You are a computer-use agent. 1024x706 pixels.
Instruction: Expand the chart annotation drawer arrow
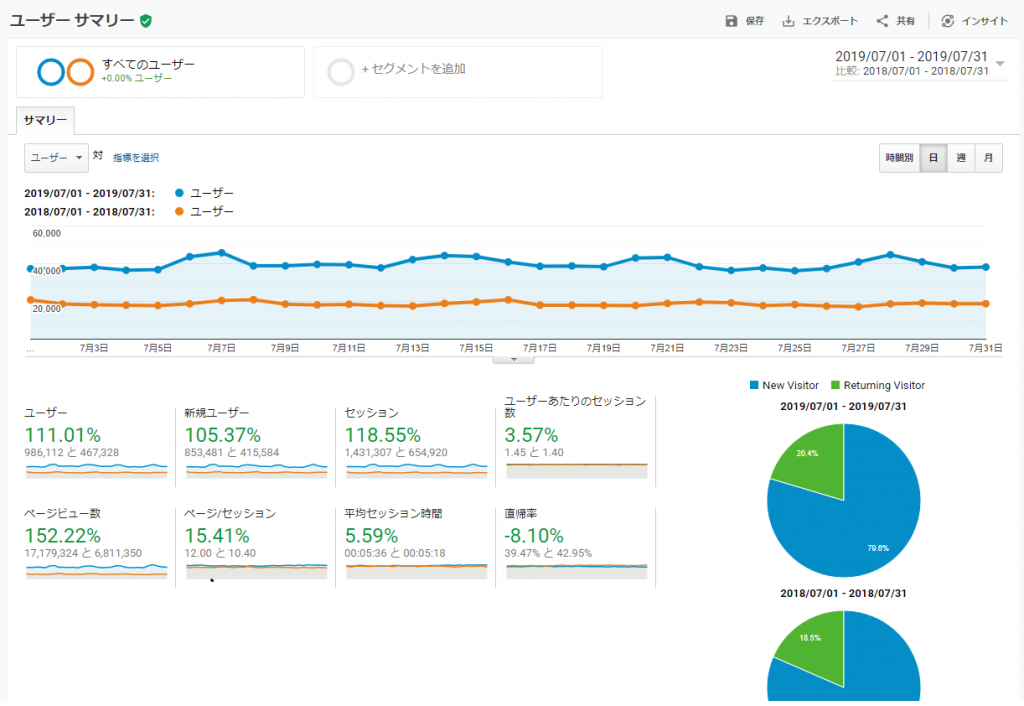point(514,359)
